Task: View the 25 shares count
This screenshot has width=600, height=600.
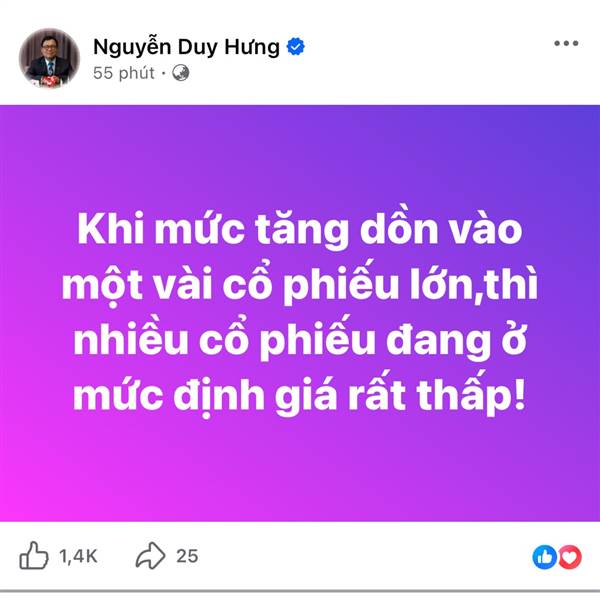Action: pyautogui.click(x=187, y=556)
